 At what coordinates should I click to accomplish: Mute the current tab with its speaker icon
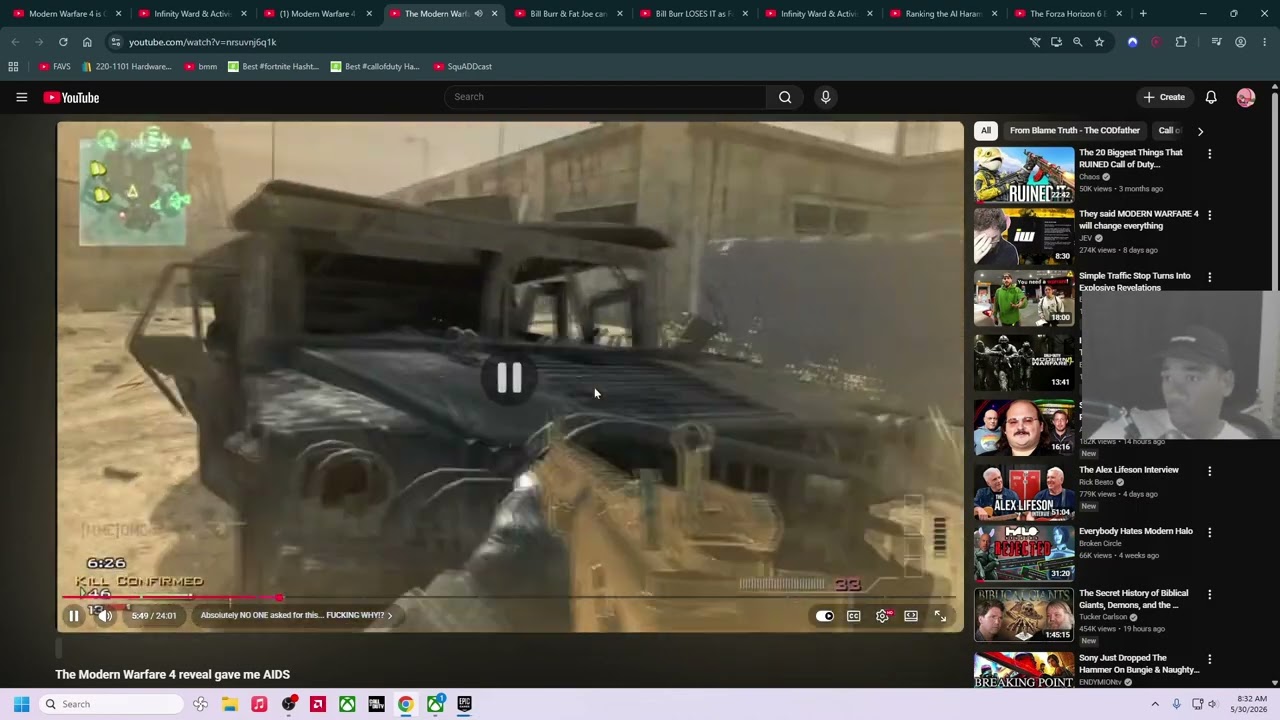[x=478, y=14]
